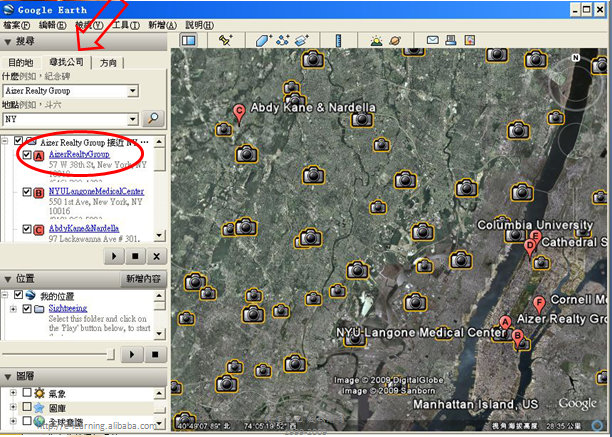This screenshot has height=437, width=612.
Task: Uncheck AizerRealtyGroup result checkbox
Action: tap(27, 155)
